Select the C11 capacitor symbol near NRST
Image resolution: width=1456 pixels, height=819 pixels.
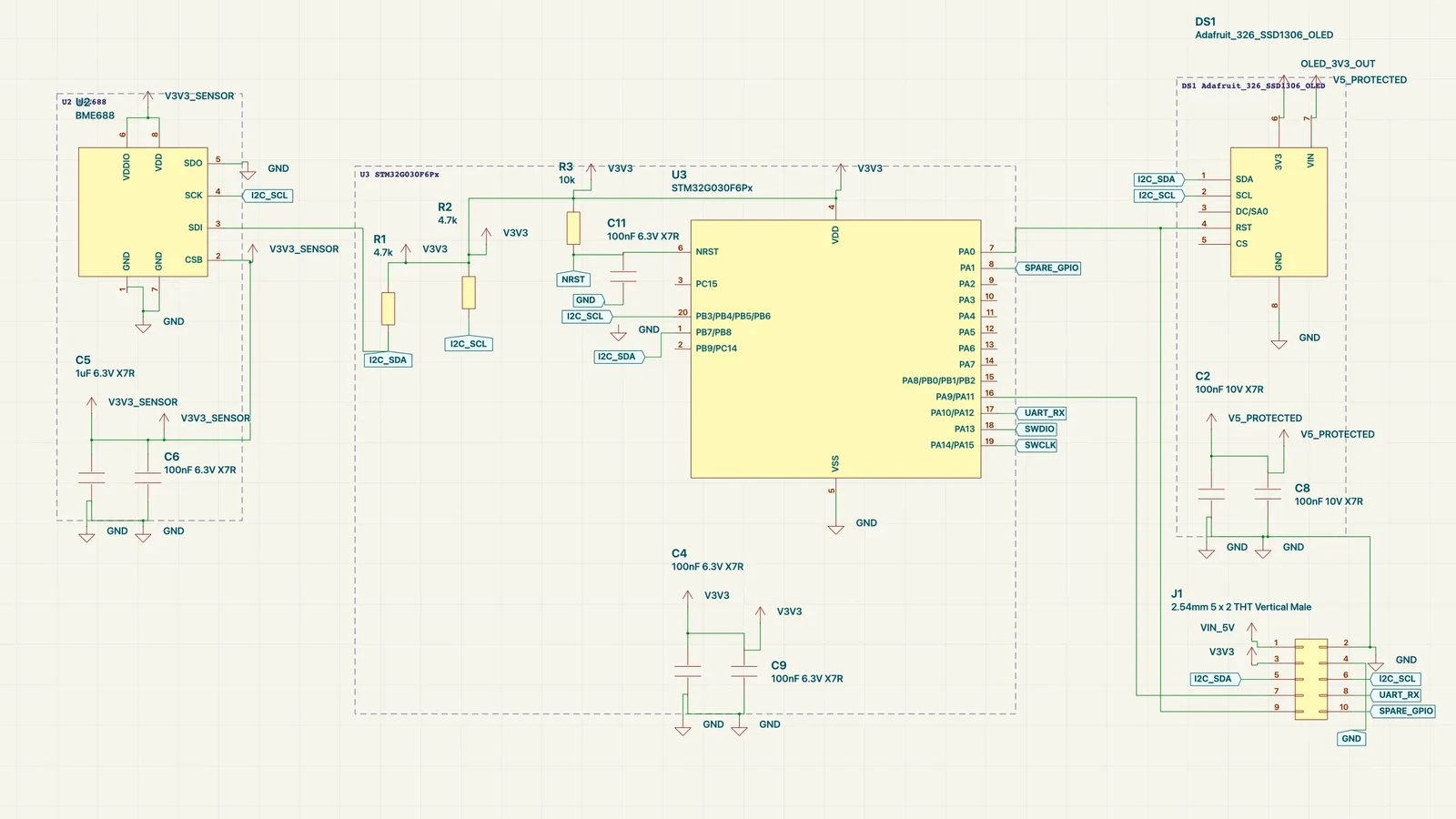pos(623,277)
